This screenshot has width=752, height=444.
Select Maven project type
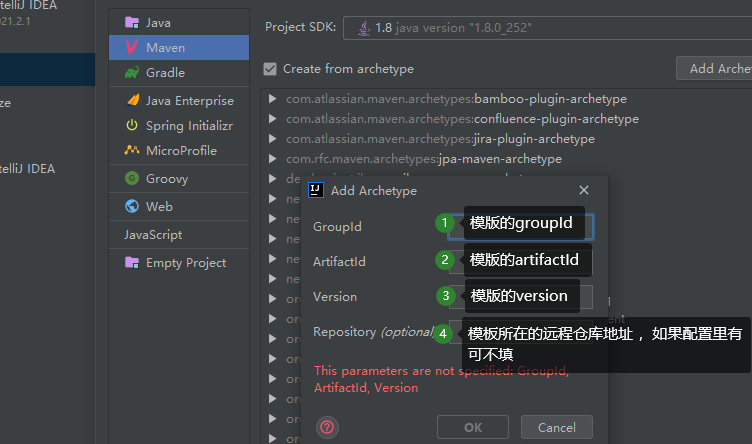click(x=179, y=47)
